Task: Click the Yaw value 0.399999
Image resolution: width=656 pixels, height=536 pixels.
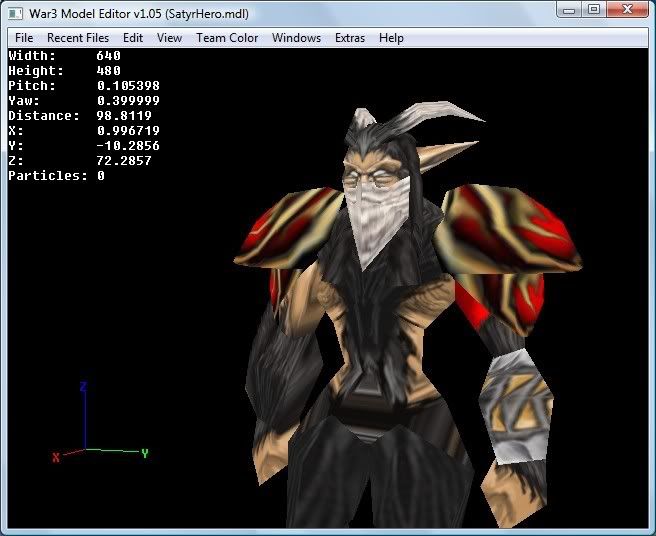Action: point(128,101)
